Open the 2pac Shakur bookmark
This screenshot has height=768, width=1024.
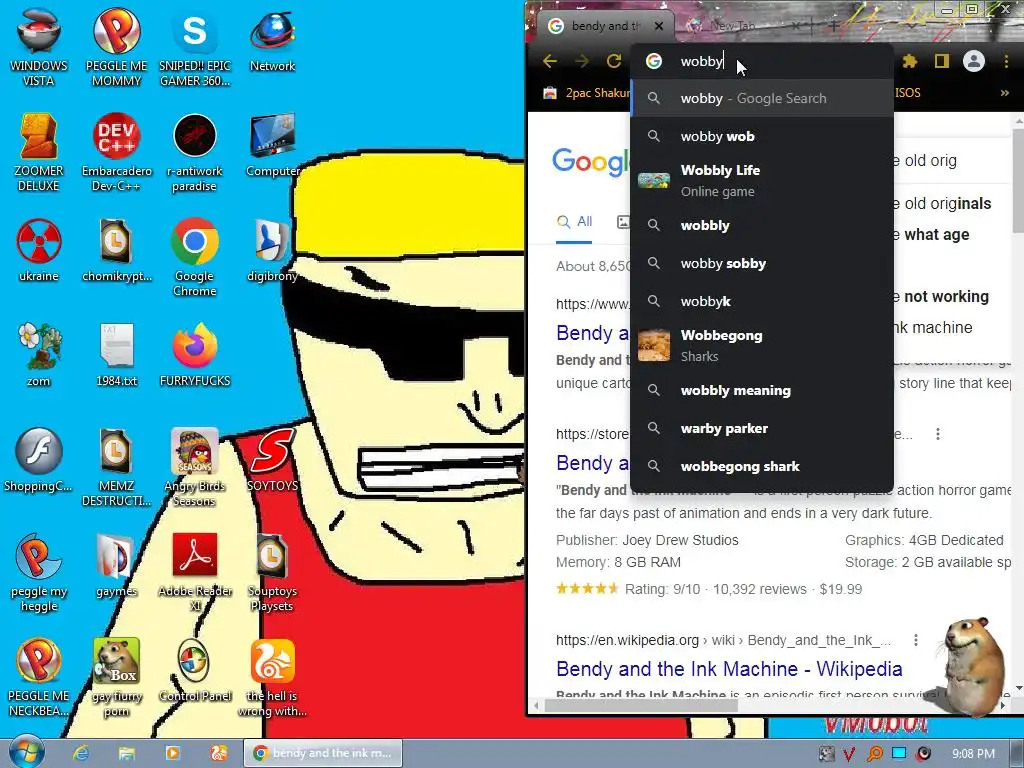[x=586, y=93]
